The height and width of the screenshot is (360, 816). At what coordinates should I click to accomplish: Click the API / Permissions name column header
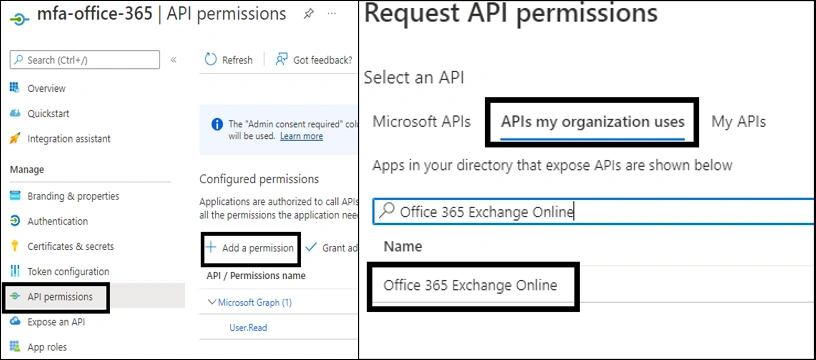(256, 275)
